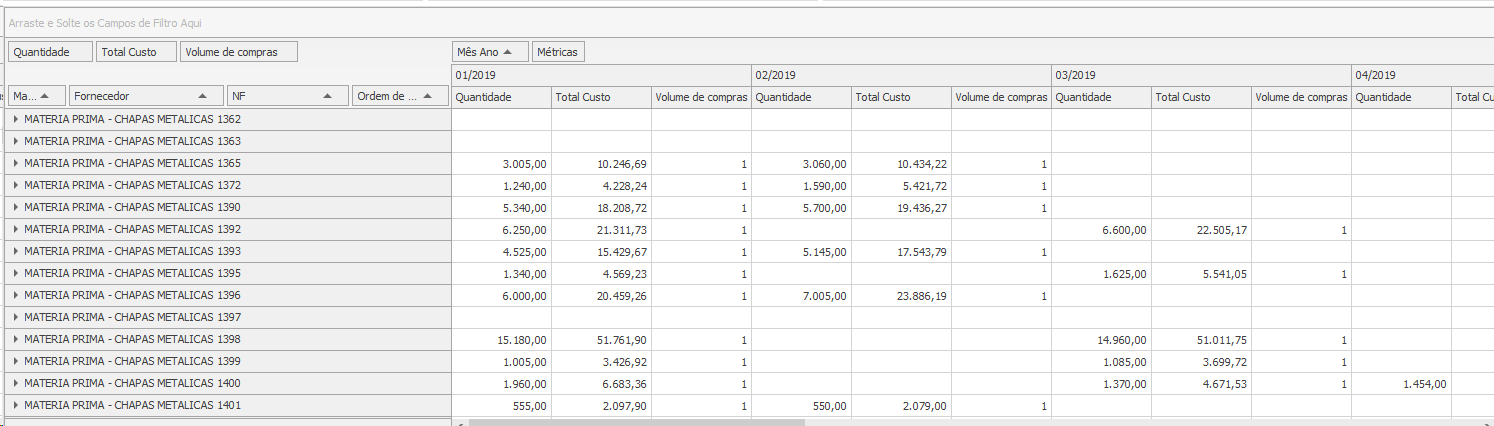The height and width of the screenshot is (426, 1494).
Task: Expand row CHAPAS METALICAS 1362
Action: (16, 119)
